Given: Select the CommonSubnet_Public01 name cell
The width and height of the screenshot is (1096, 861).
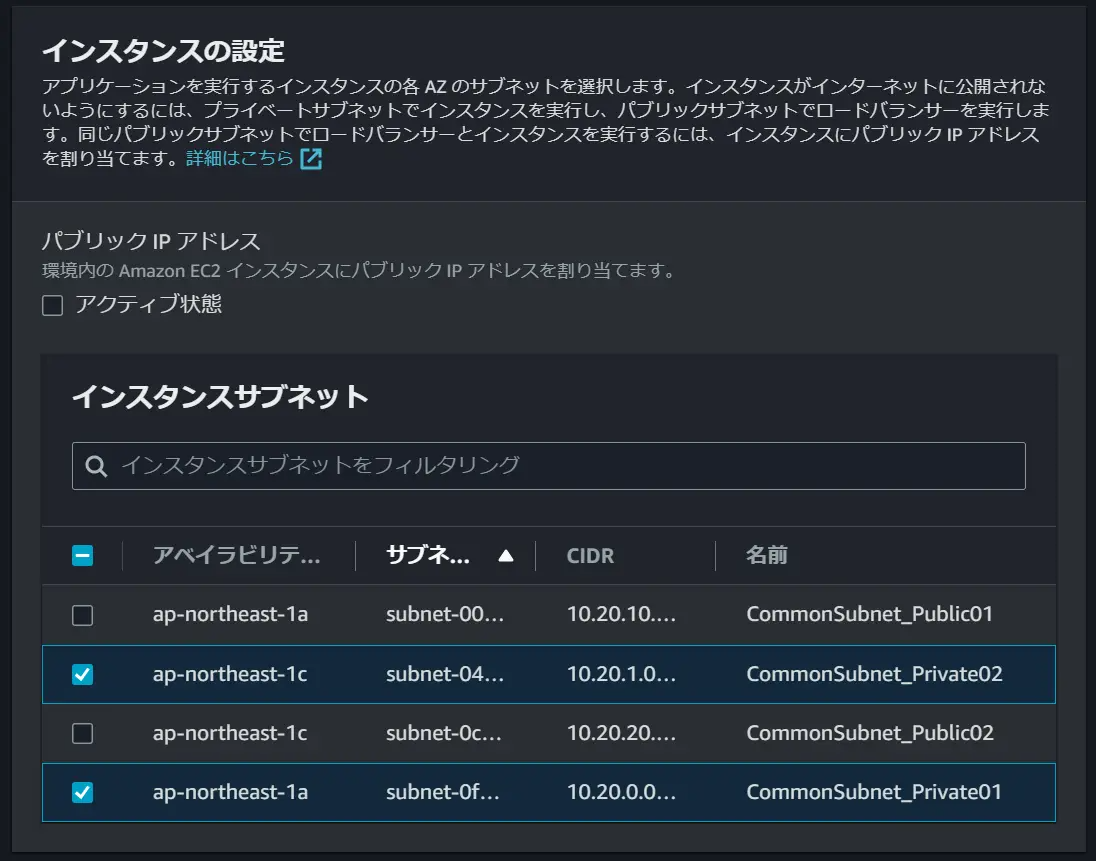Looking at the screenshot, I should [x=870, y=614].
